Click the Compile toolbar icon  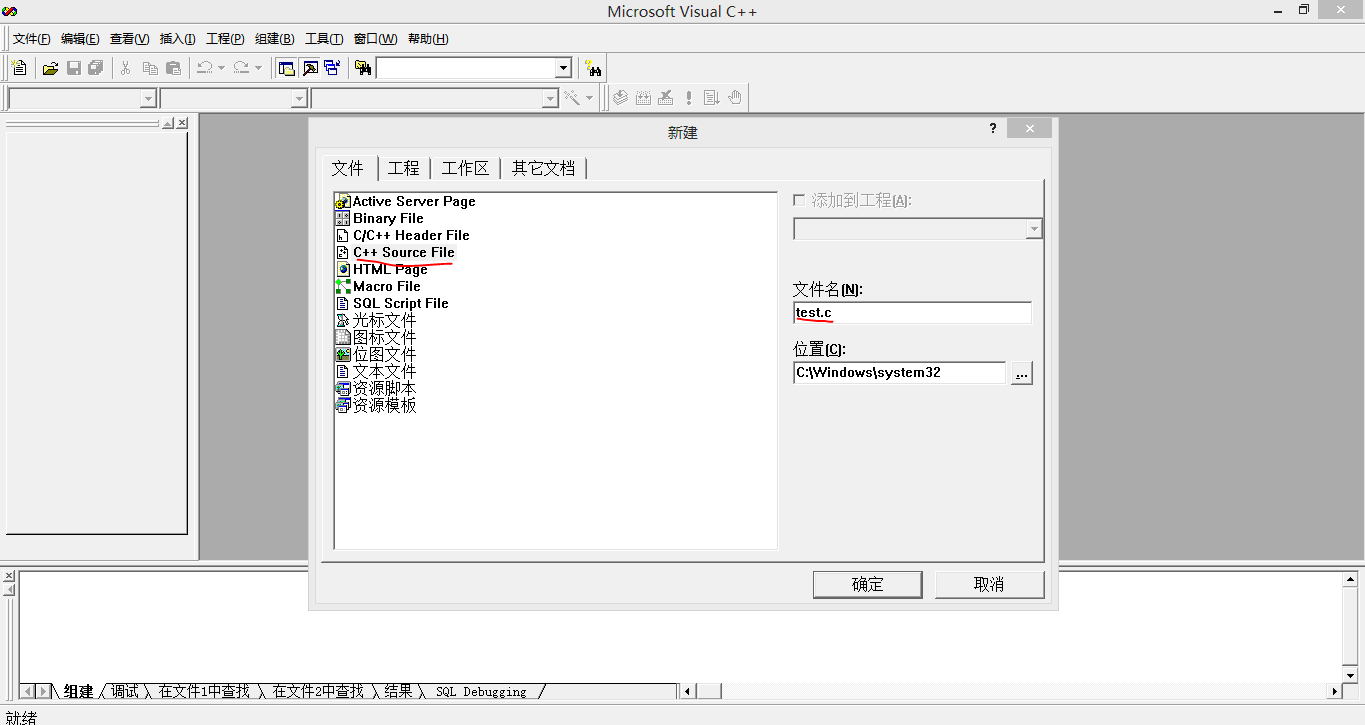[621, 98]
